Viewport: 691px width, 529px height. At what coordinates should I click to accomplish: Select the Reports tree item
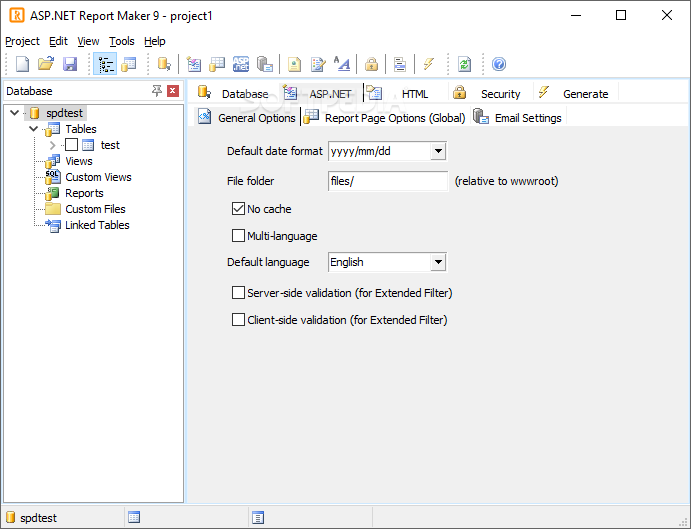tap(84, 193)
